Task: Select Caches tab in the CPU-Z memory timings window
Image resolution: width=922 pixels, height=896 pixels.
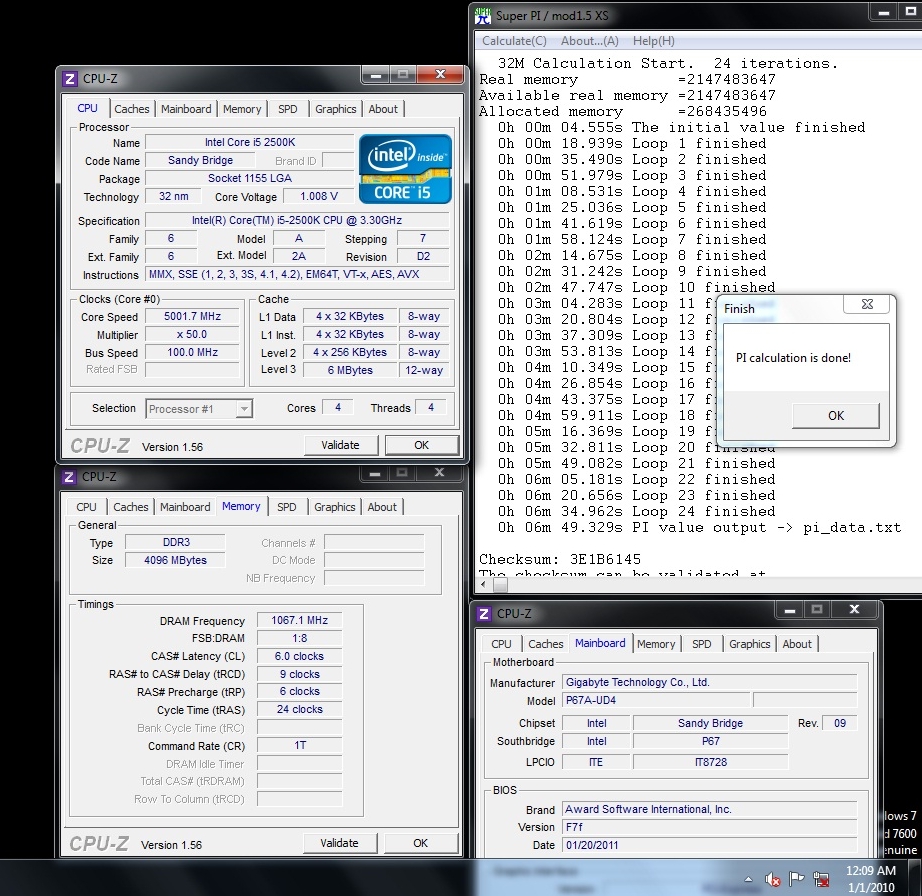Action: point(131,507)
